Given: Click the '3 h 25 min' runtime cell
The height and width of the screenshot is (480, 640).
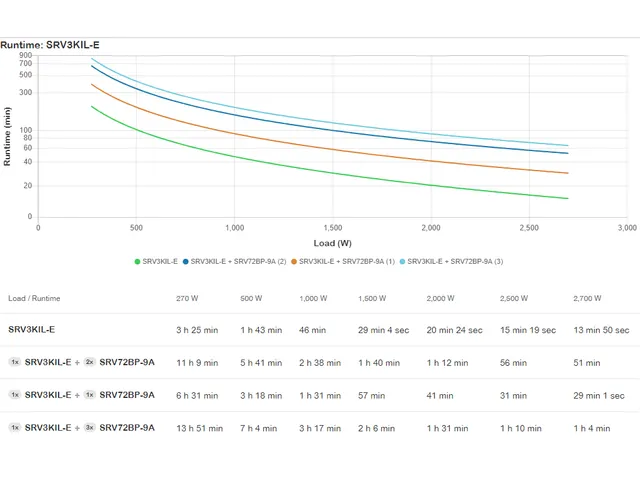Looking at the screenshot, I should [x=197, y=330].
